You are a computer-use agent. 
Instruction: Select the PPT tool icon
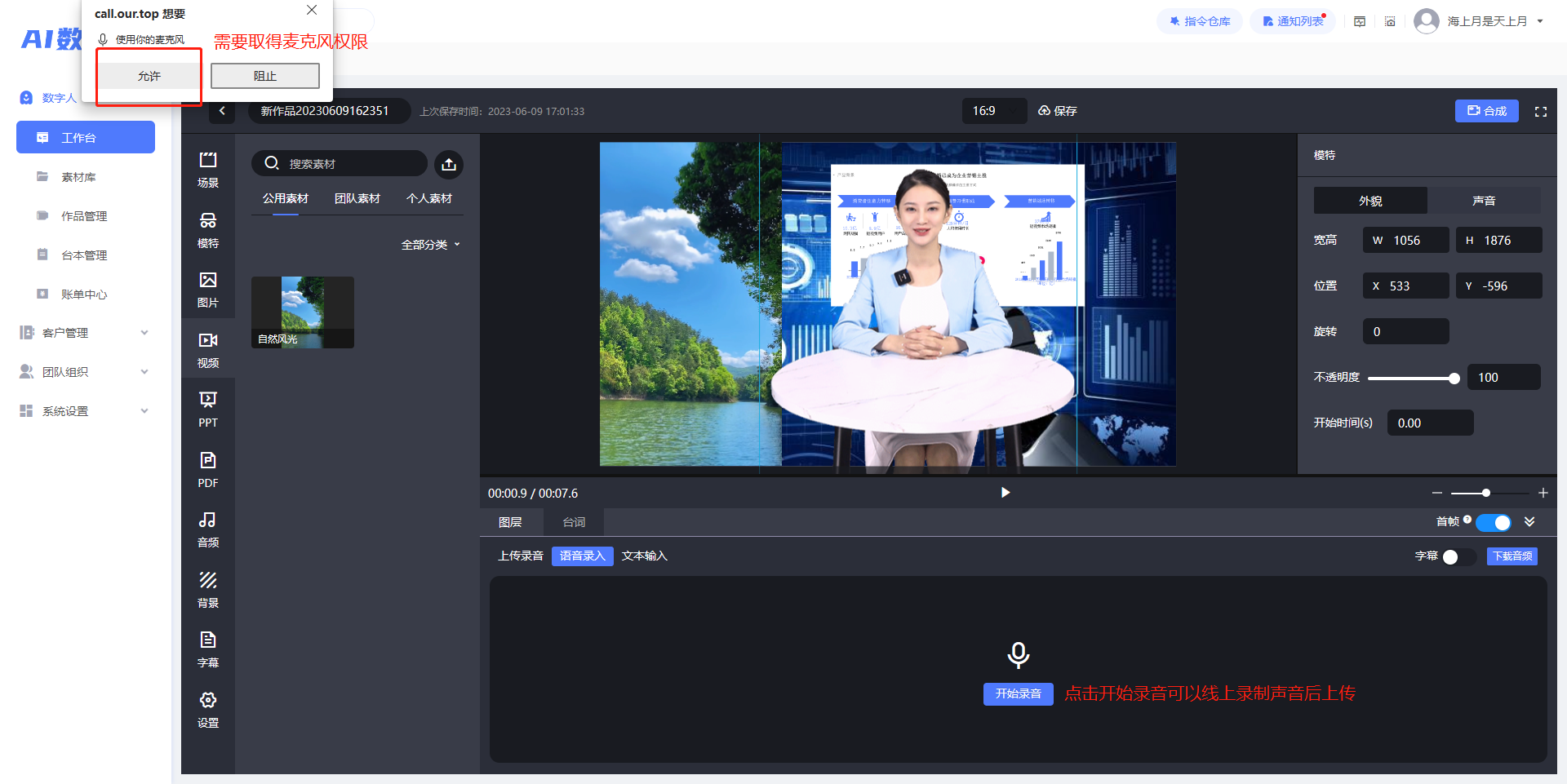(208, 409)
